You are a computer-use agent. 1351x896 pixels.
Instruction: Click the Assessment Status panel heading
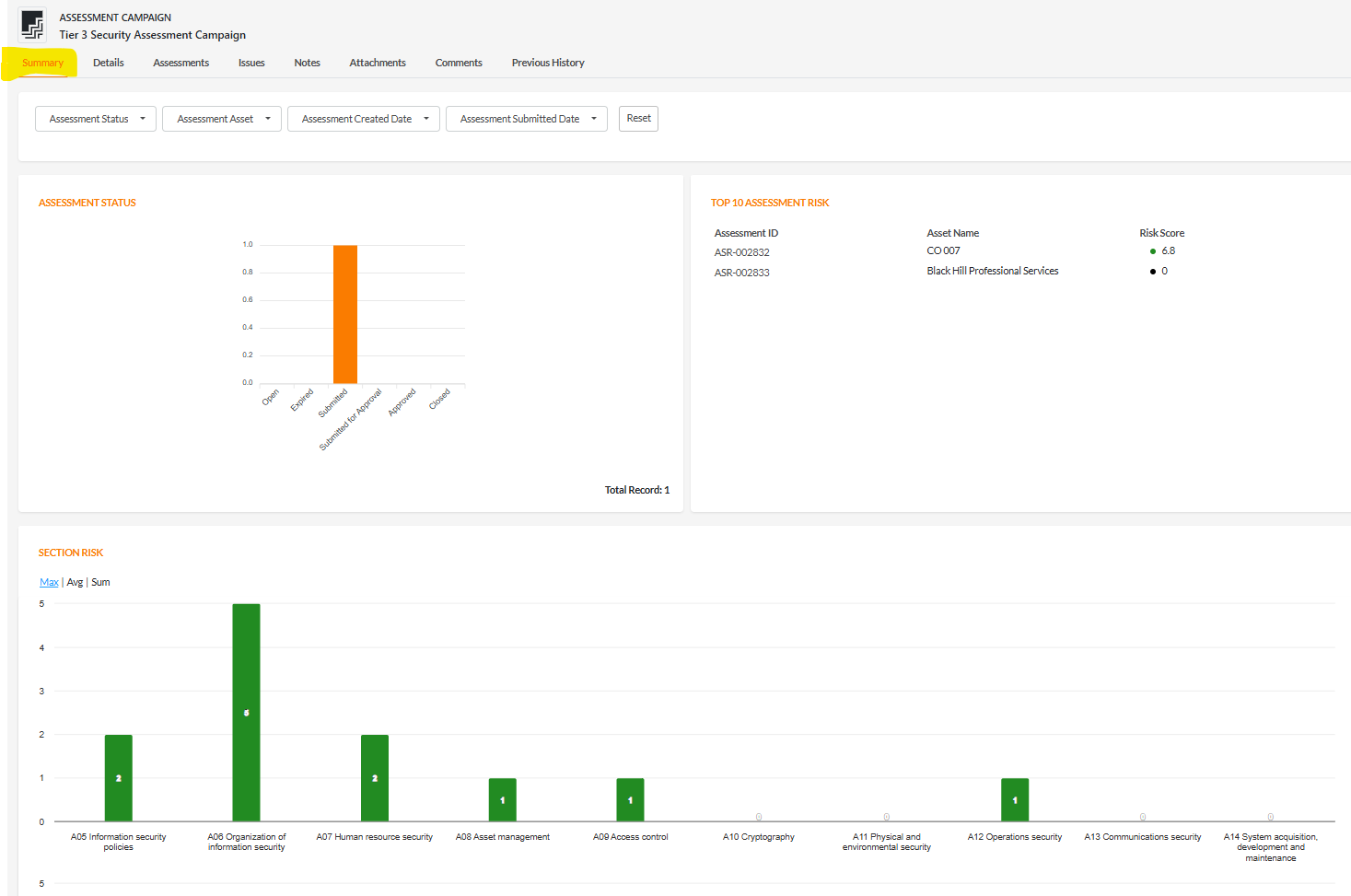[87, 203]
